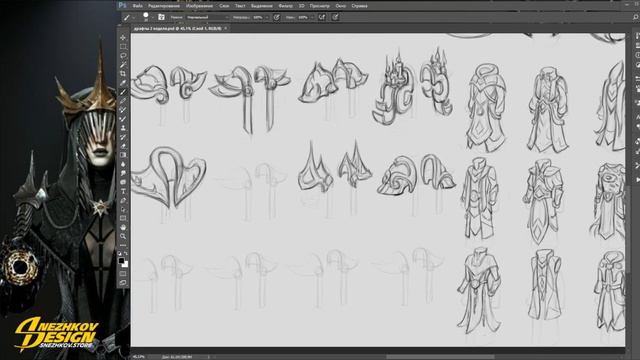Select the Blur drop tool
Screen dimensions: 640x360
click(x=123, y=164)
